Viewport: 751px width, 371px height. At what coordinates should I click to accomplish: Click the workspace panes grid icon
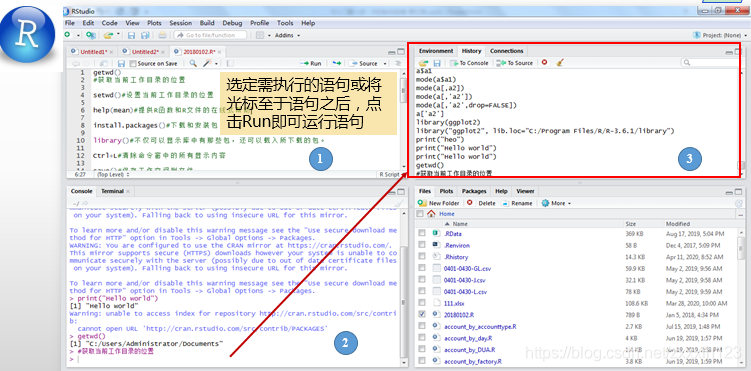[260, 35]
